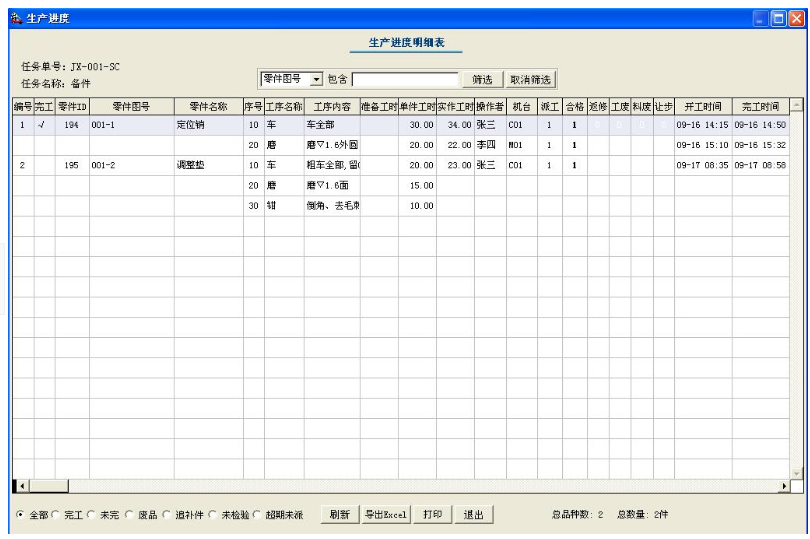Click the filter text input after 包含

tap(405, 80)
